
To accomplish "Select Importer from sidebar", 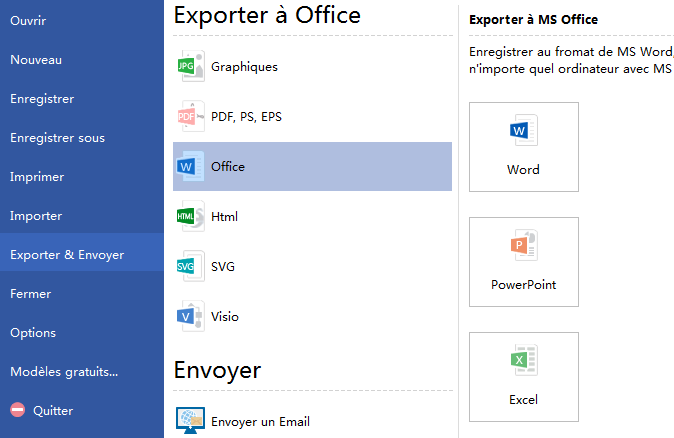I will 36,216.
